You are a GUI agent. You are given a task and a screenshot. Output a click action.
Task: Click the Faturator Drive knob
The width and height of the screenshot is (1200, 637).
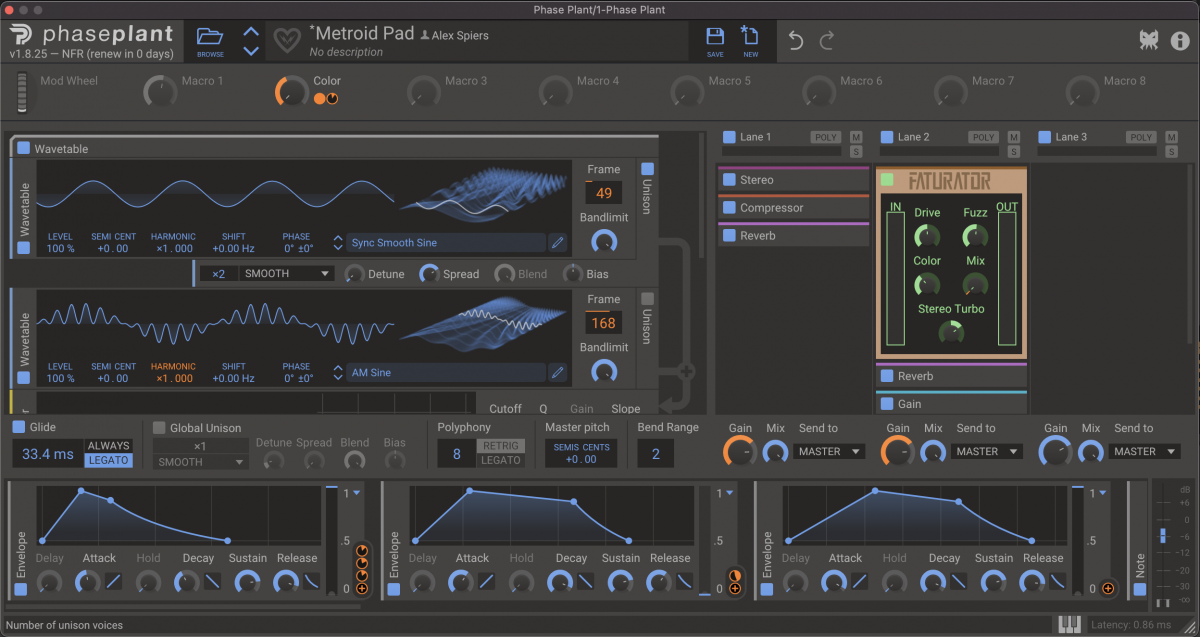coord(927,237)
